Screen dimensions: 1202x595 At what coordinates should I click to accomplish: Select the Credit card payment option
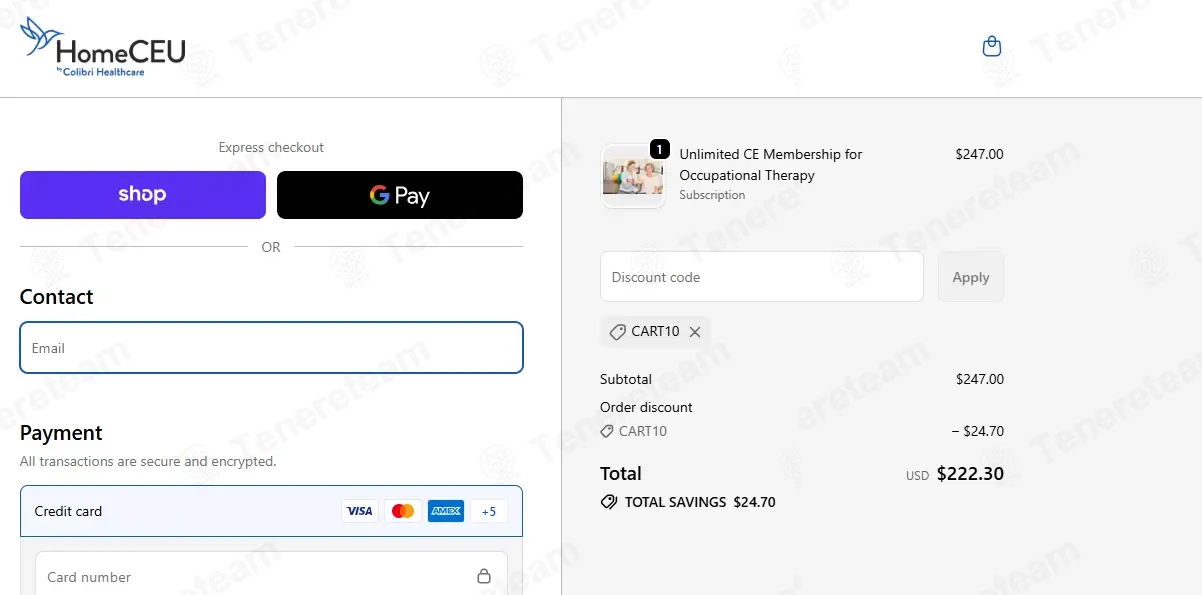click(69, 511)
